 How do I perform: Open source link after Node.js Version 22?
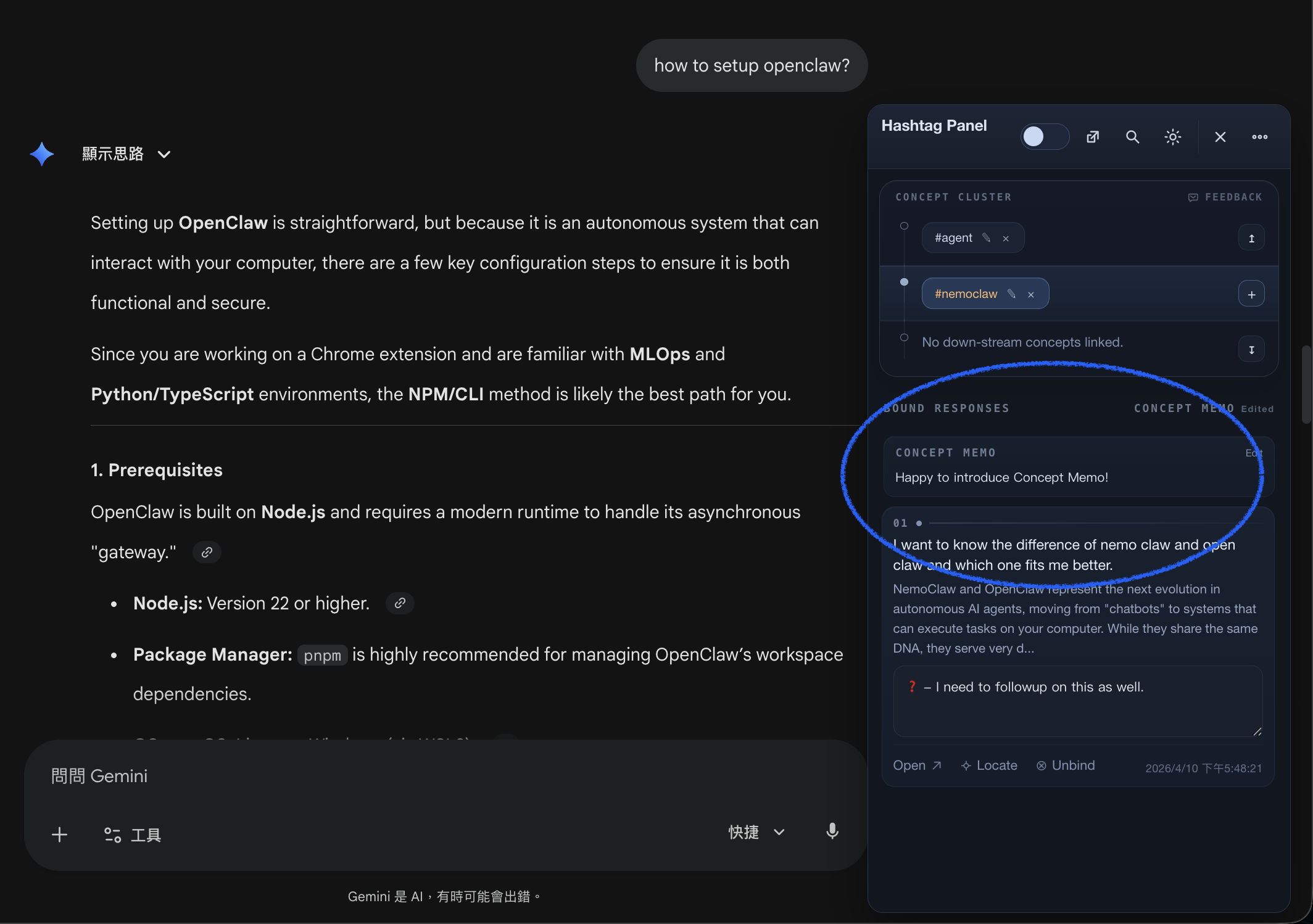coord(400,603)
